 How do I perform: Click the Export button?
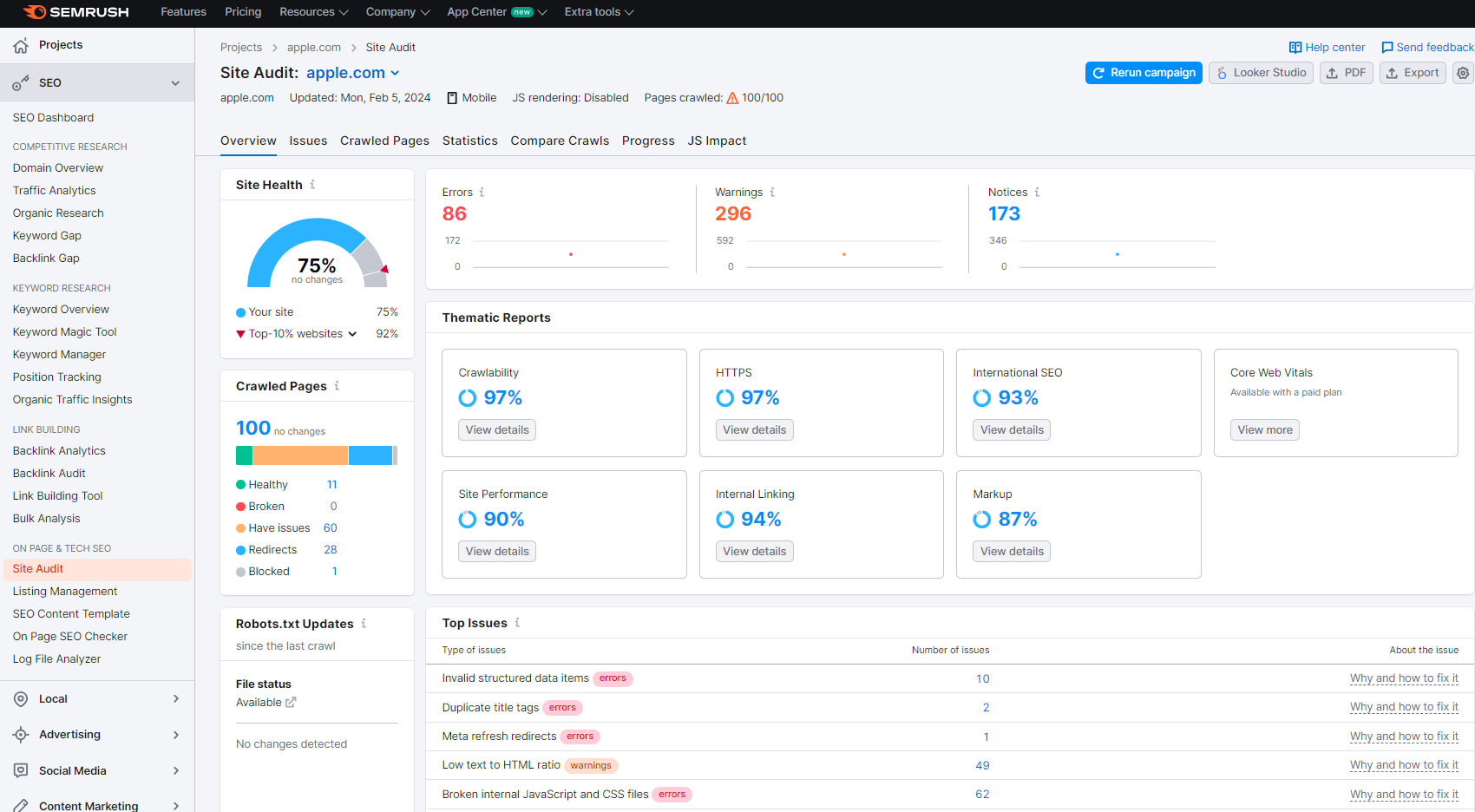coord(1413,73)
